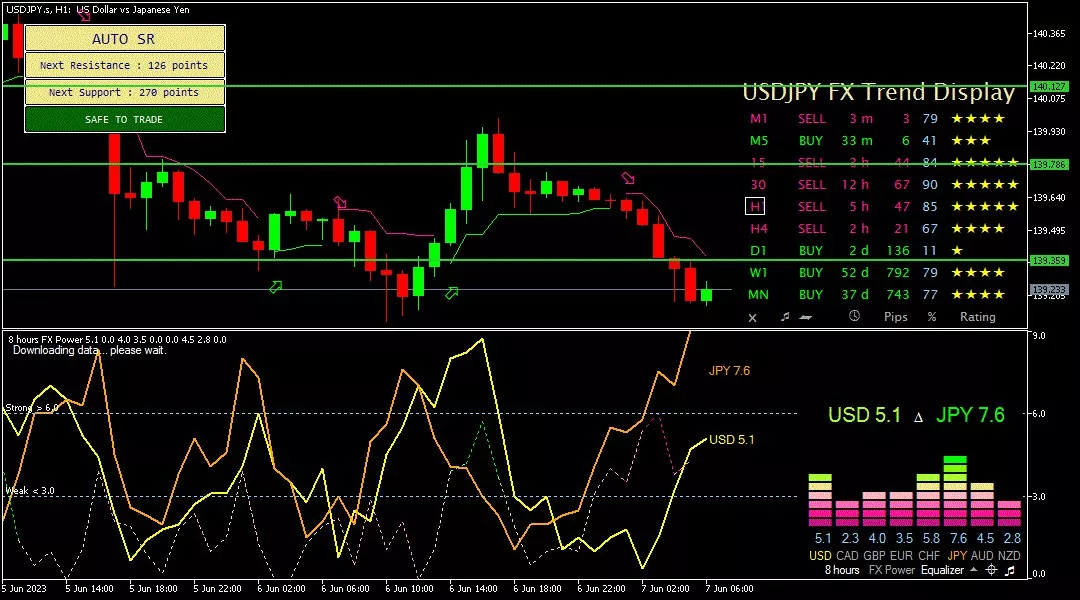Click the swap arrows icon in trend display
The height and width of the screenshot is (600, 1080).
pyautogui.click(x=806, y=318)
